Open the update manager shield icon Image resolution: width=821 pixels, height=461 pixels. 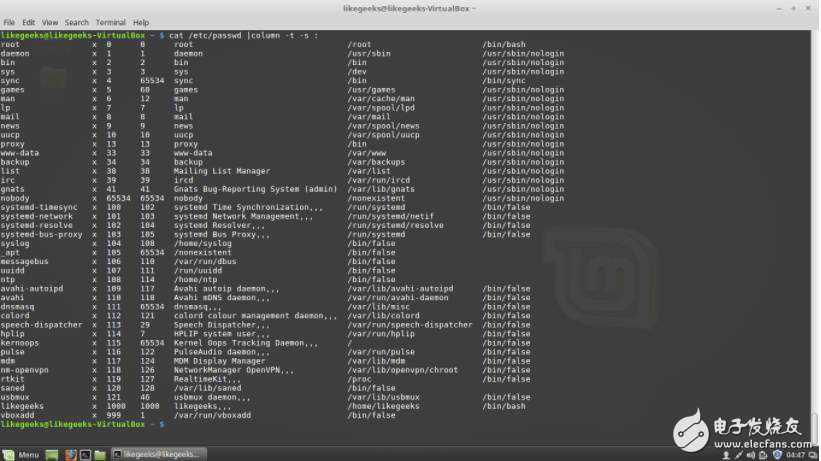tap(778, 455)
